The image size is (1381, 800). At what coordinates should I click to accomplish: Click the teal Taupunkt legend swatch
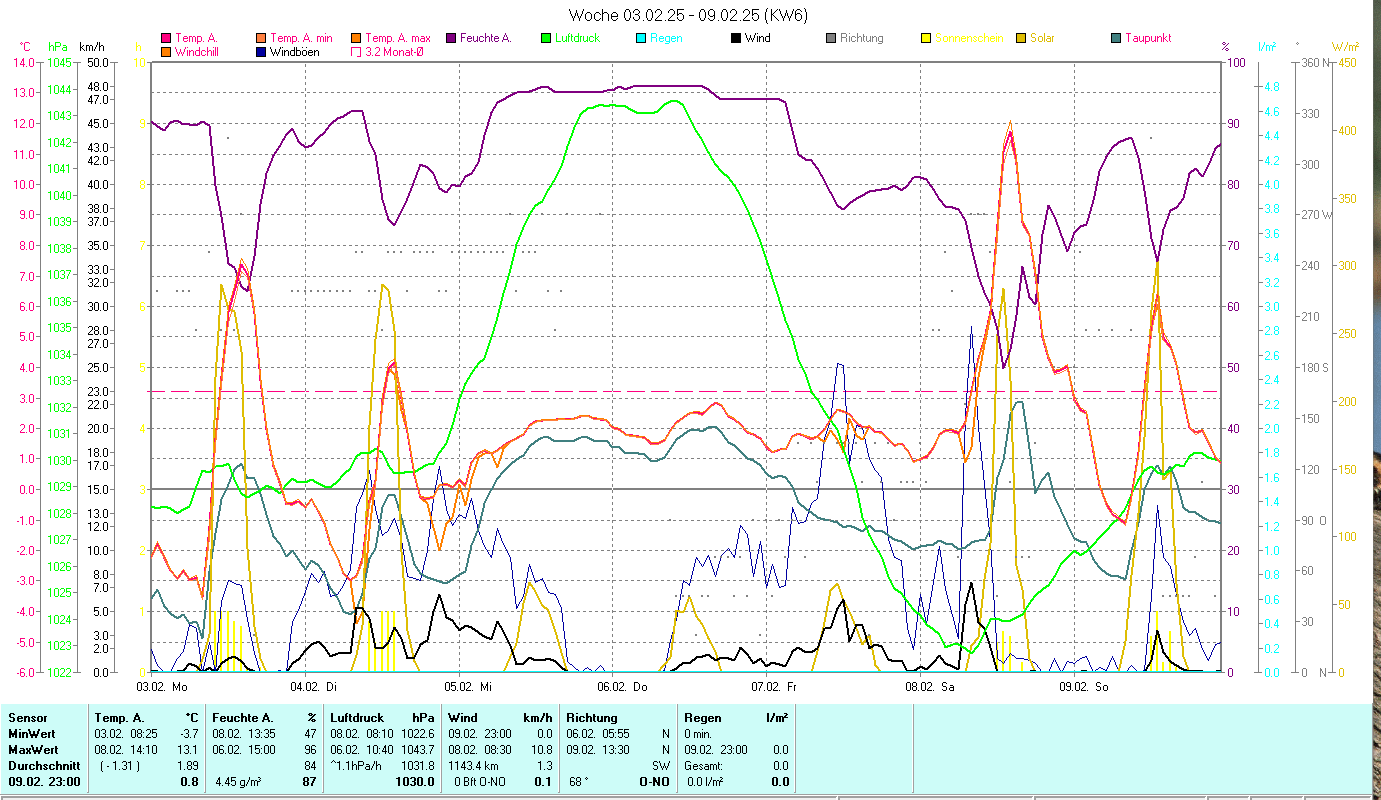coord(1116,38)
